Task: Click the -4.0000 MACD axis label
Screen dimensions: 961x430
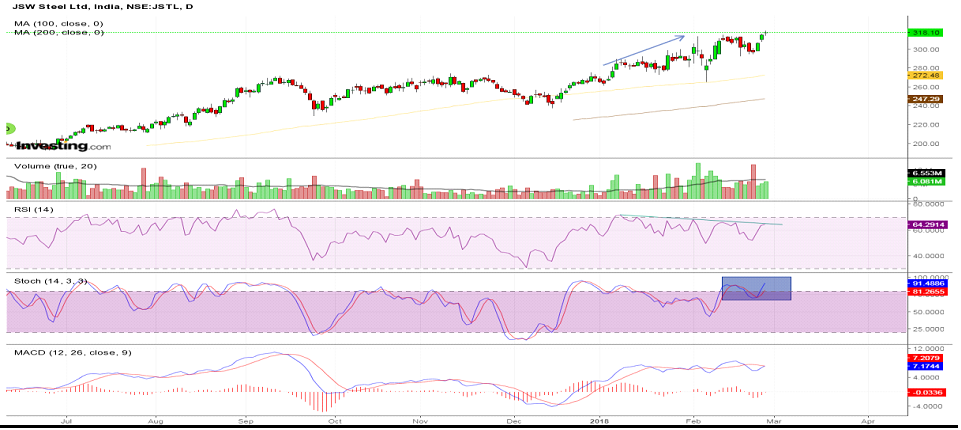Action: (x=925, y=406)
